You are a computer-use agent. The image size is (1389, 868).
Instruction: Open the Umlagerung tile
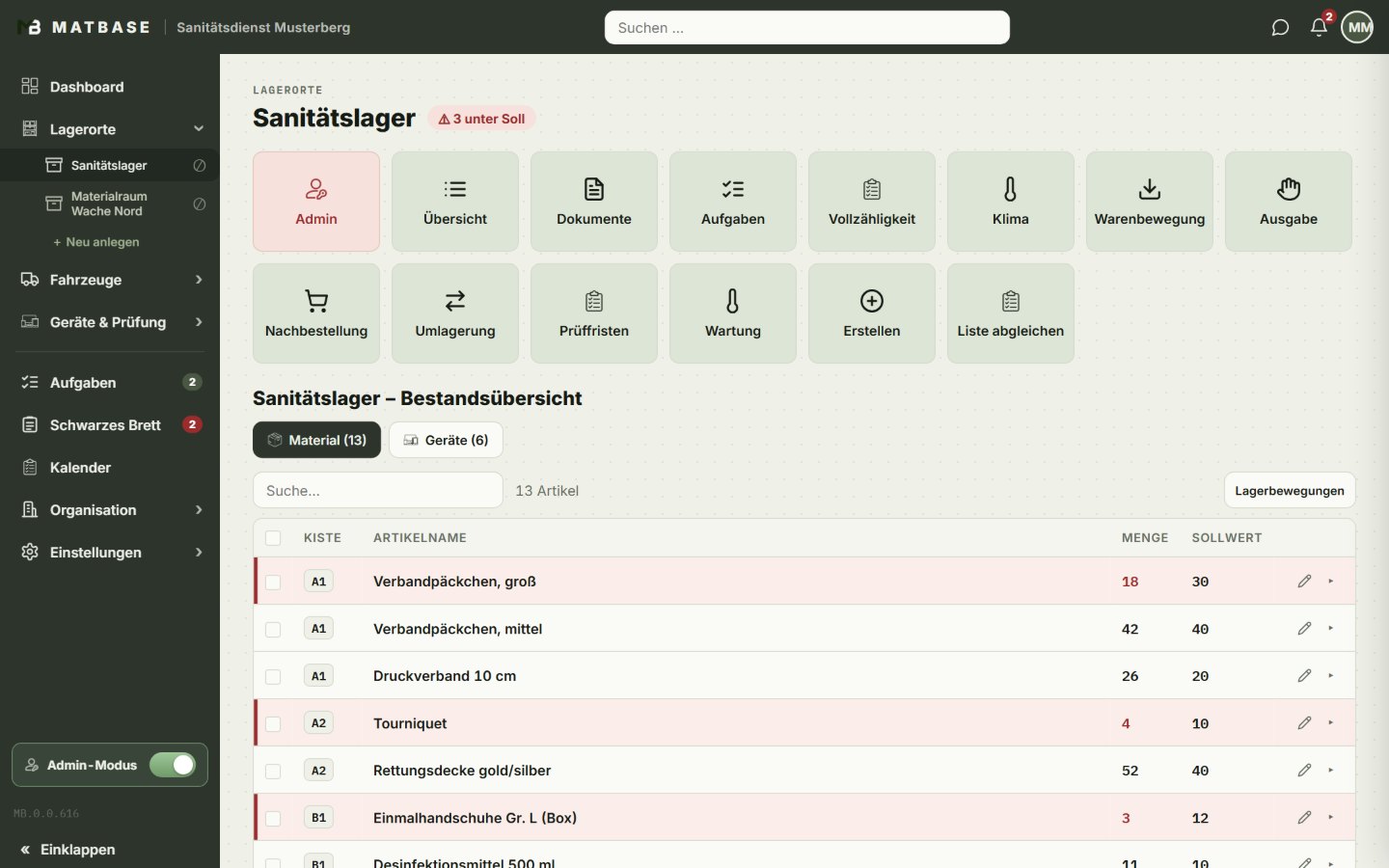tap(455, 313)
